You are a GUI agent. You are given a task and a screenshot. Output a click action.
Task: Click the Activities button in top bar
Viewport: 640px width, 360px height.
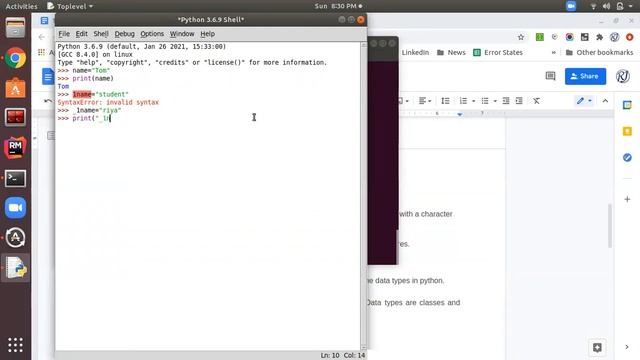point(21,6)
